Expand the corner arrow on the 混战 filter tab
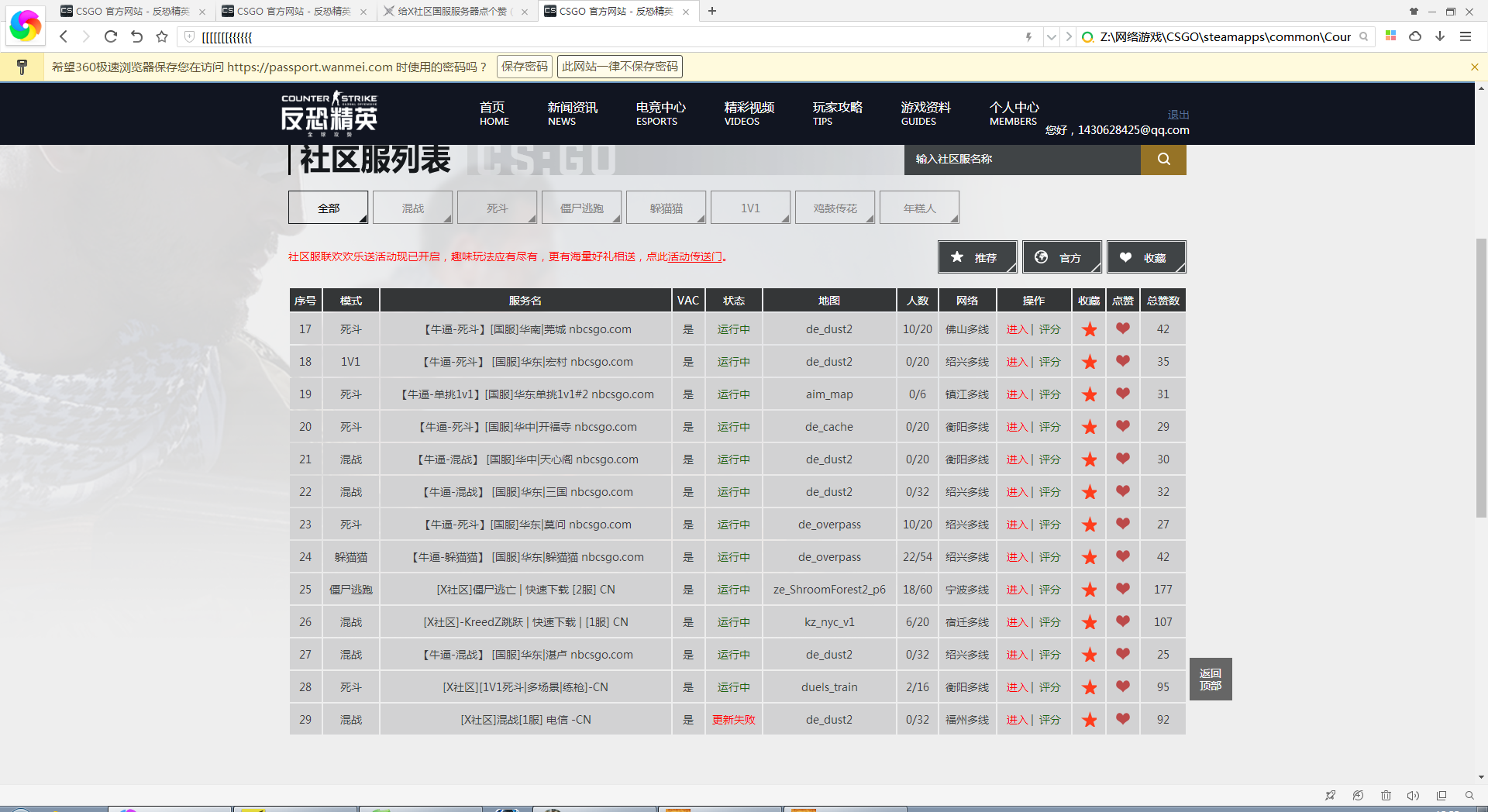1488x812 pixels. (448, 218)
